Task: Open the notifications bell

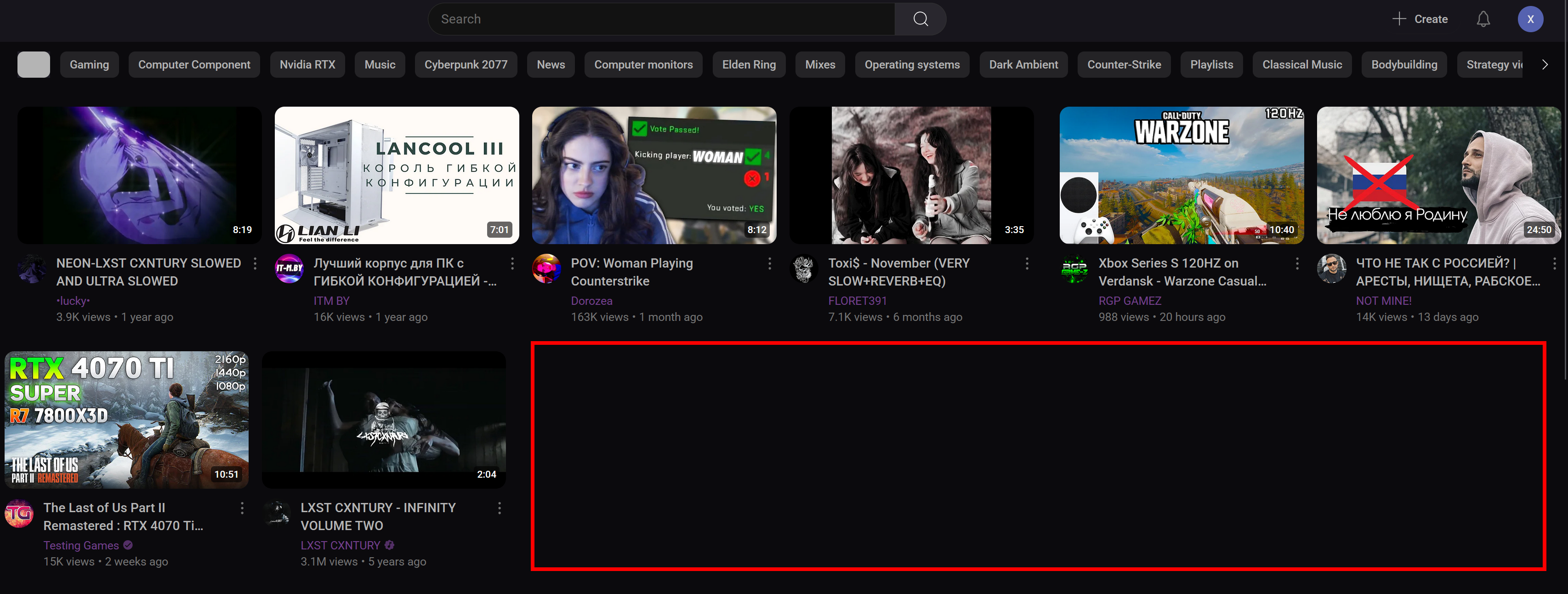Action: click(1483, 19)
